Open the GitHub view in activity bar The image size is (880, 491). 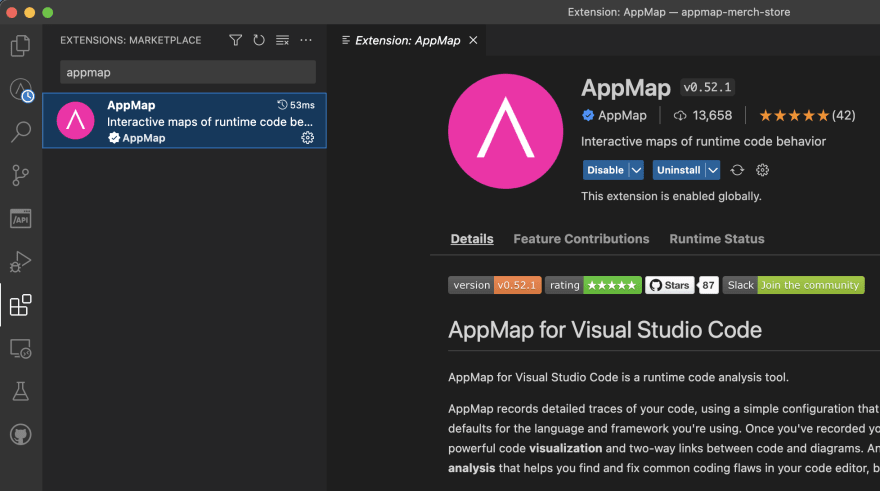point(21,435)
